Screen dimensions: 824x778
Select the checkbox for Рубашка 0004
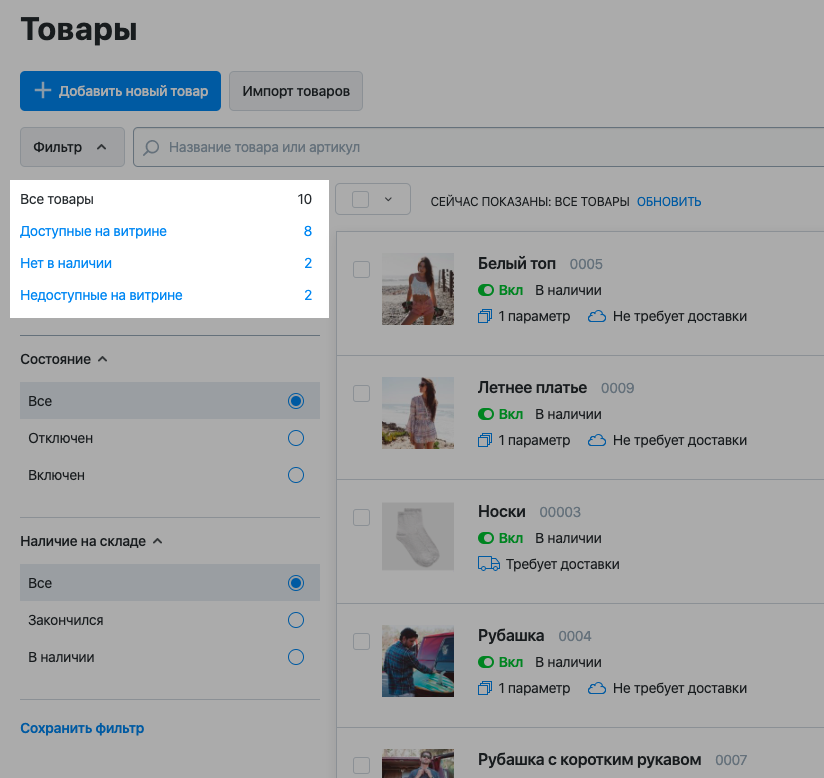click(x=362, y=641)
